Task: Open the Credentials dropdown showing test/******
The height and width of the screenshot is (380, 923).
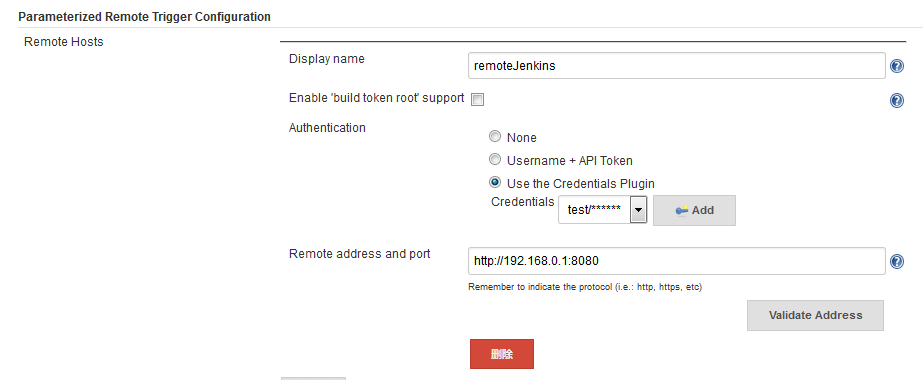Action: [x=603, y=210]
